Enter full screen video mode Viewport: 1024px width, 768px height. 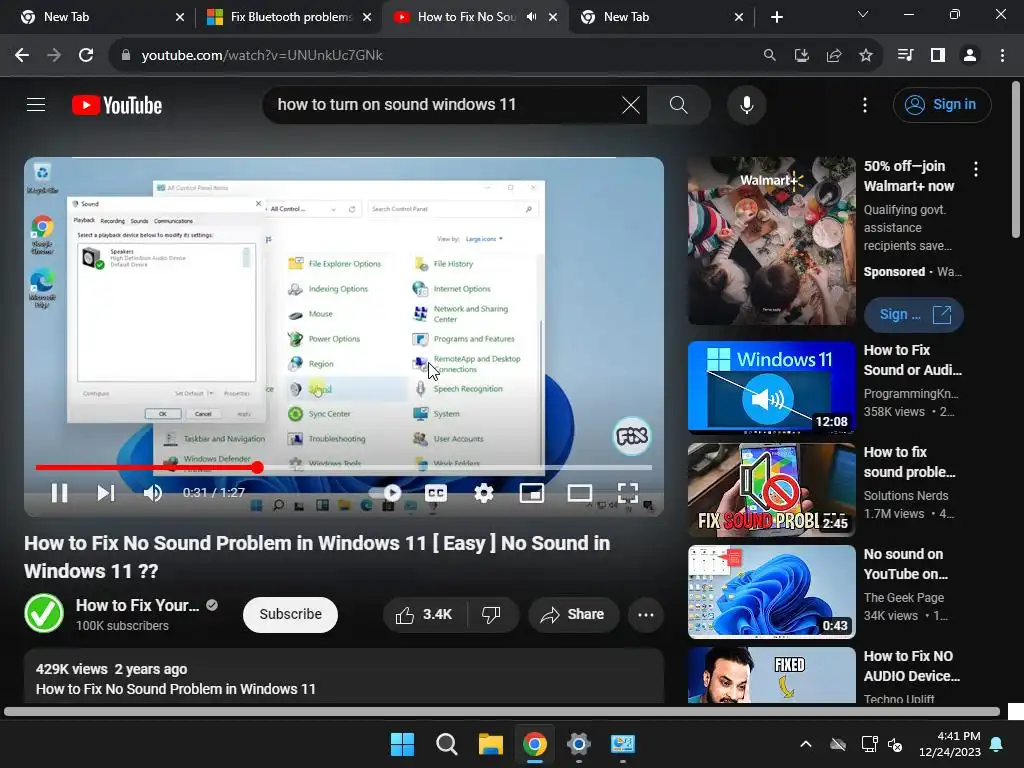tap(628, 493)
